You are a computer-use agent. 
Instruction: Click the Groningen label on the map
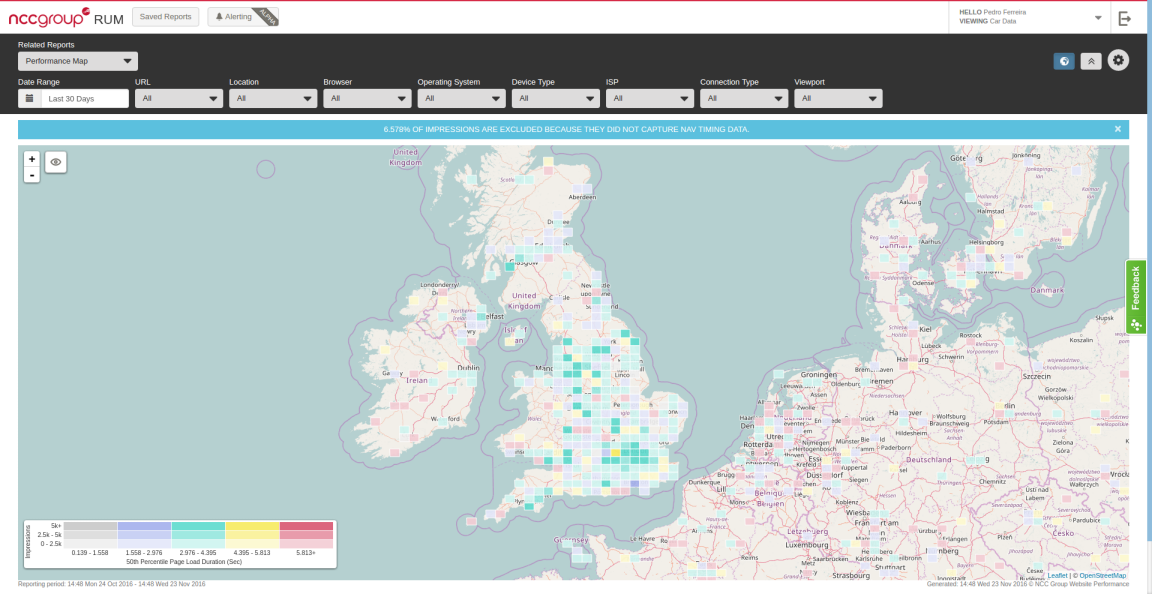pos(819,374)
